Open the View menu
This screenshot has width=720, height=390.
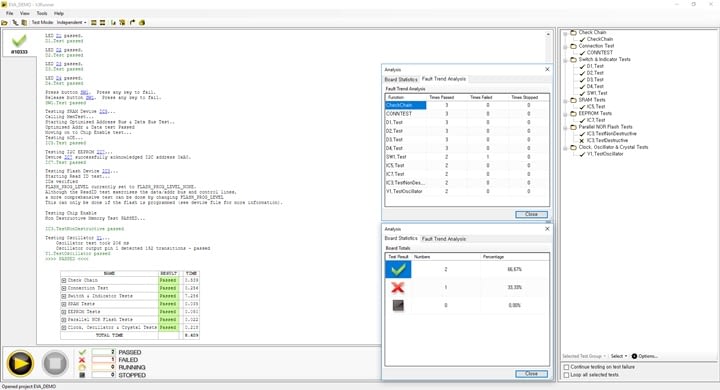(x=25, y=13)
